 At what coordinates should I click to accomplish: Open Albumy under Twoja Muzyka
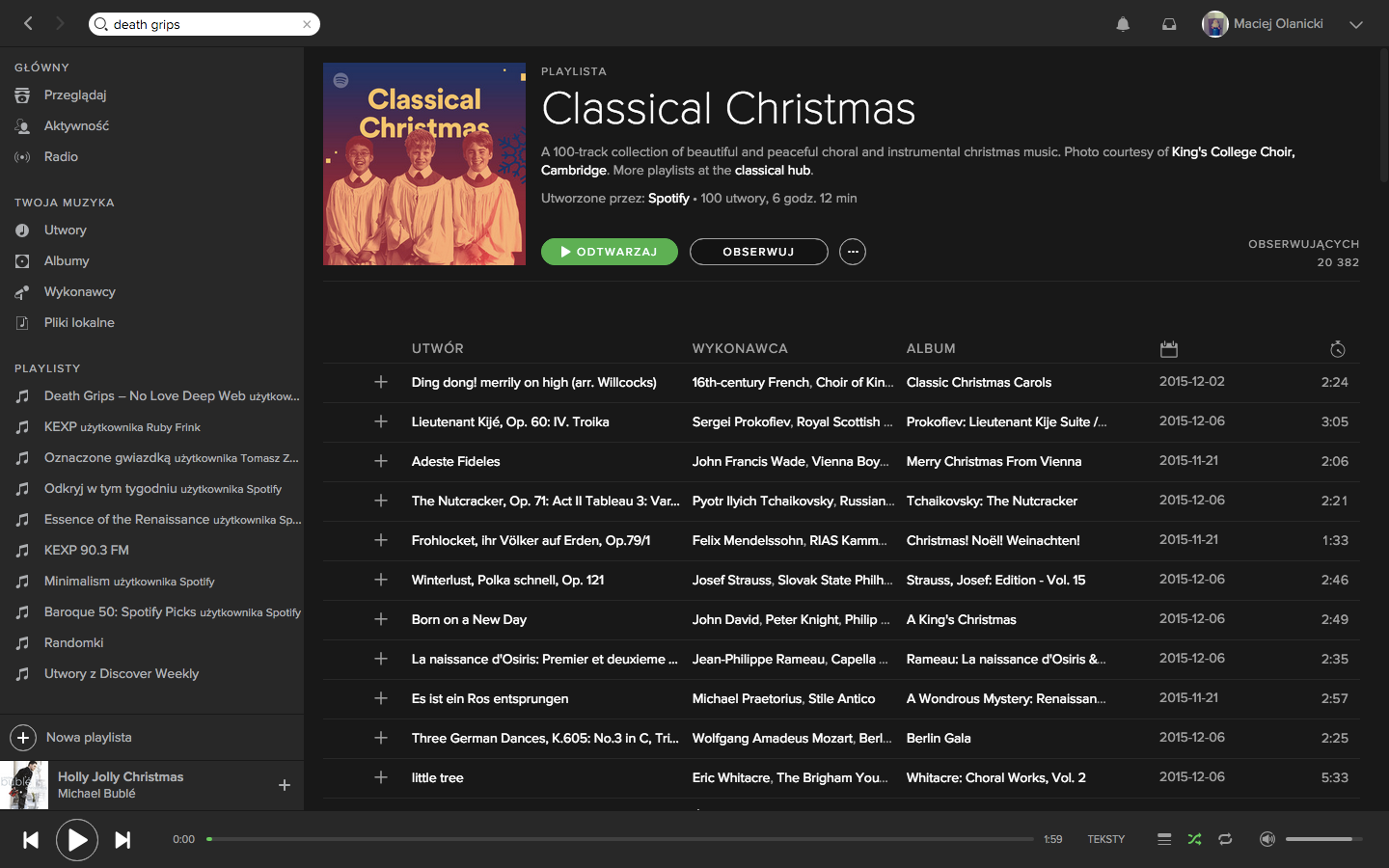(x=67, y=260)
